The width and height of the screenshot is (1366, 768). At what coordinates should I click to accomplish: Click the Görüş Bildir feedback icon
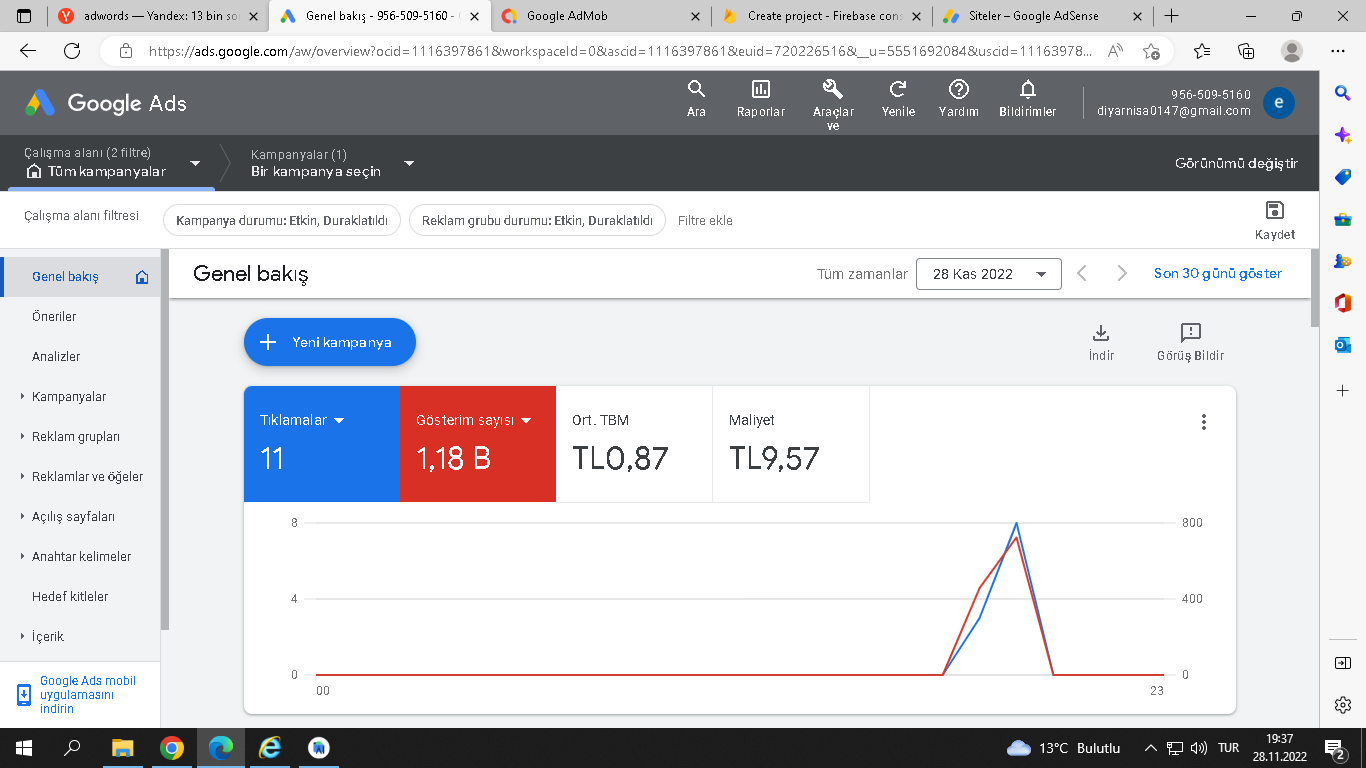1190,333
